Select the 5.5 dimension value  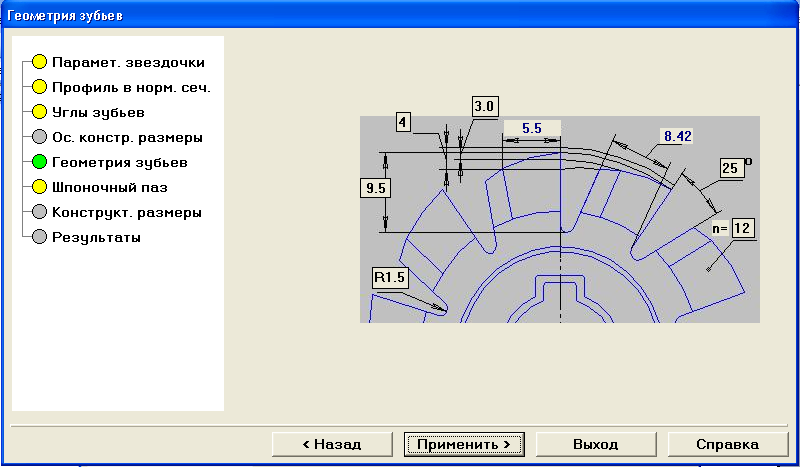click(x=532, y=128)
